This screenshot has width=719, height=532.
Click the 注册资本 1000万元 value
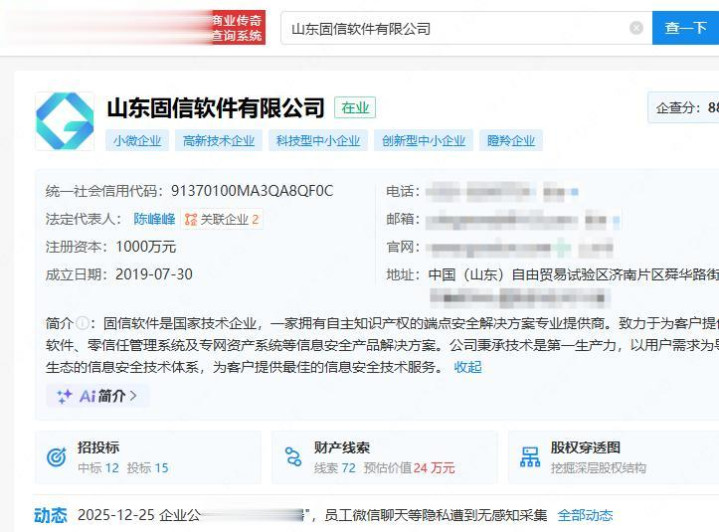[146, 247]
